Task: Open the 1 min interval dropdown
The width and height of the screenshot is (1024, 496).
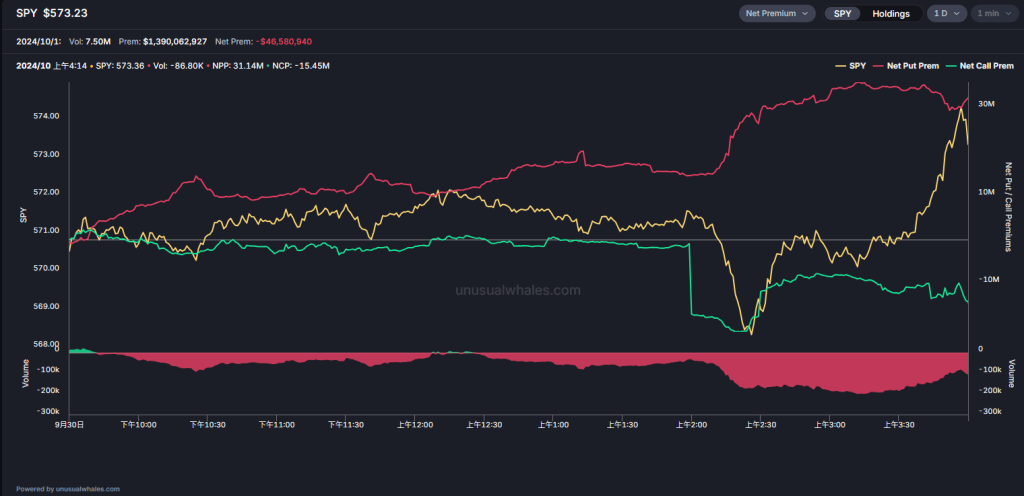Action: pyautogui.click(x=993, y=14)
